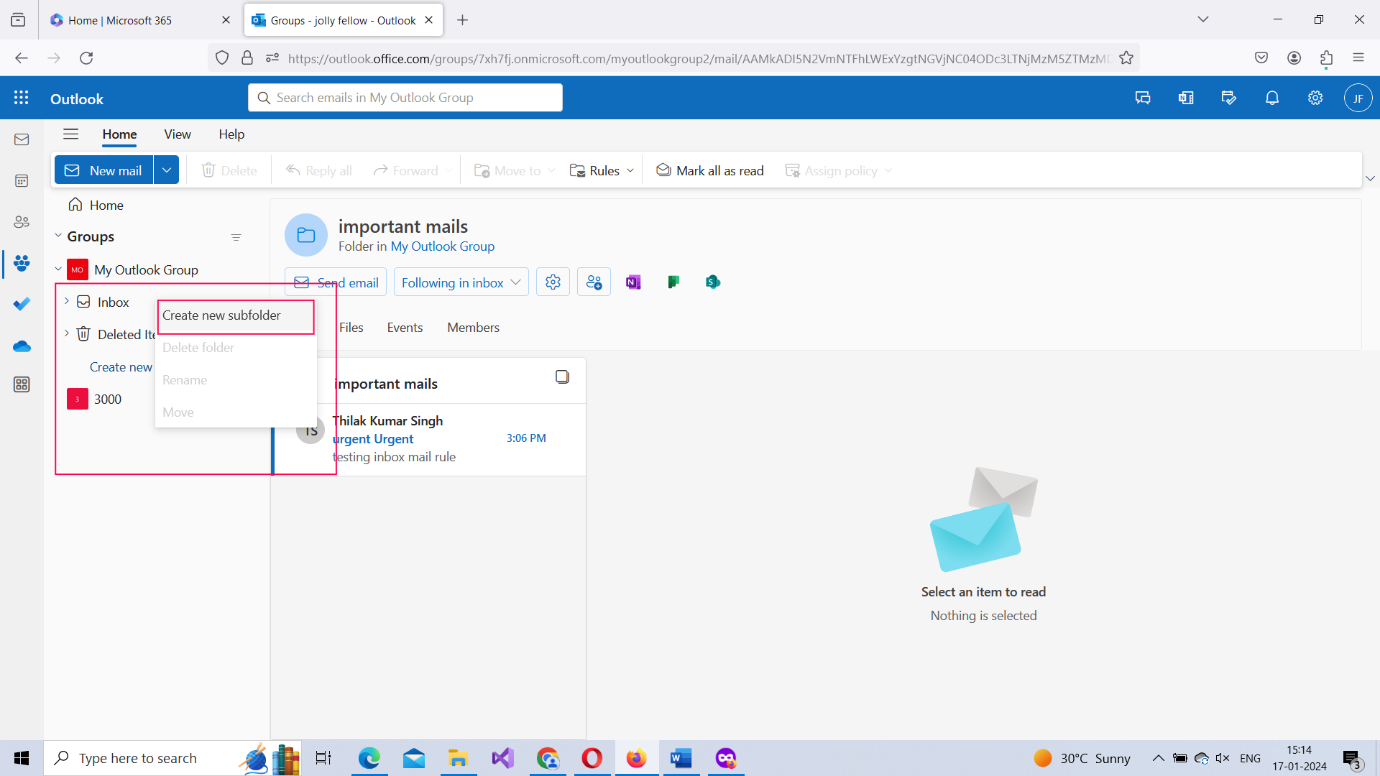
Task: Toggle the hamburger navigation pane button
Action: coord(70,134)
